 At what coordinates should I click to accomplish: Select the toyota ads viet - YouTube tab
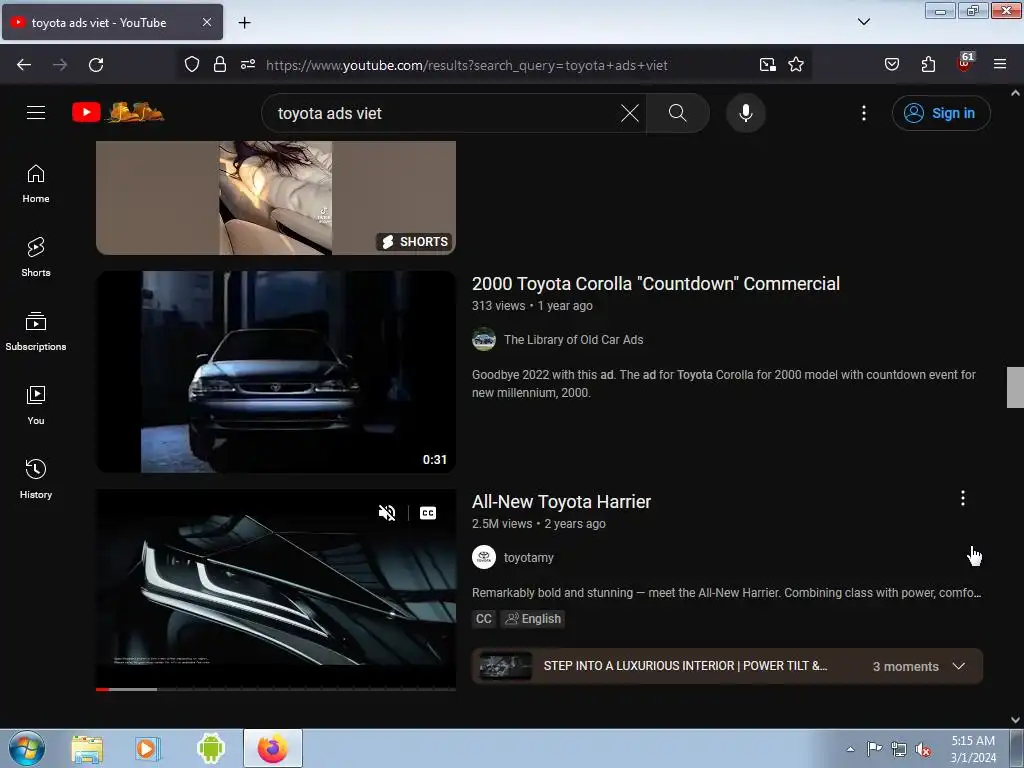[112, 22]
